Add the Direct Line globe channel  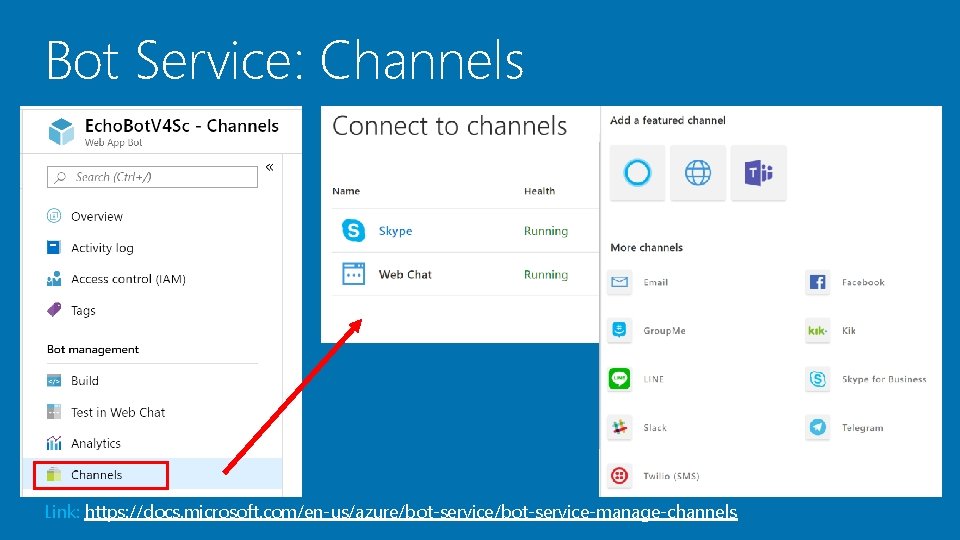point(698,173)
